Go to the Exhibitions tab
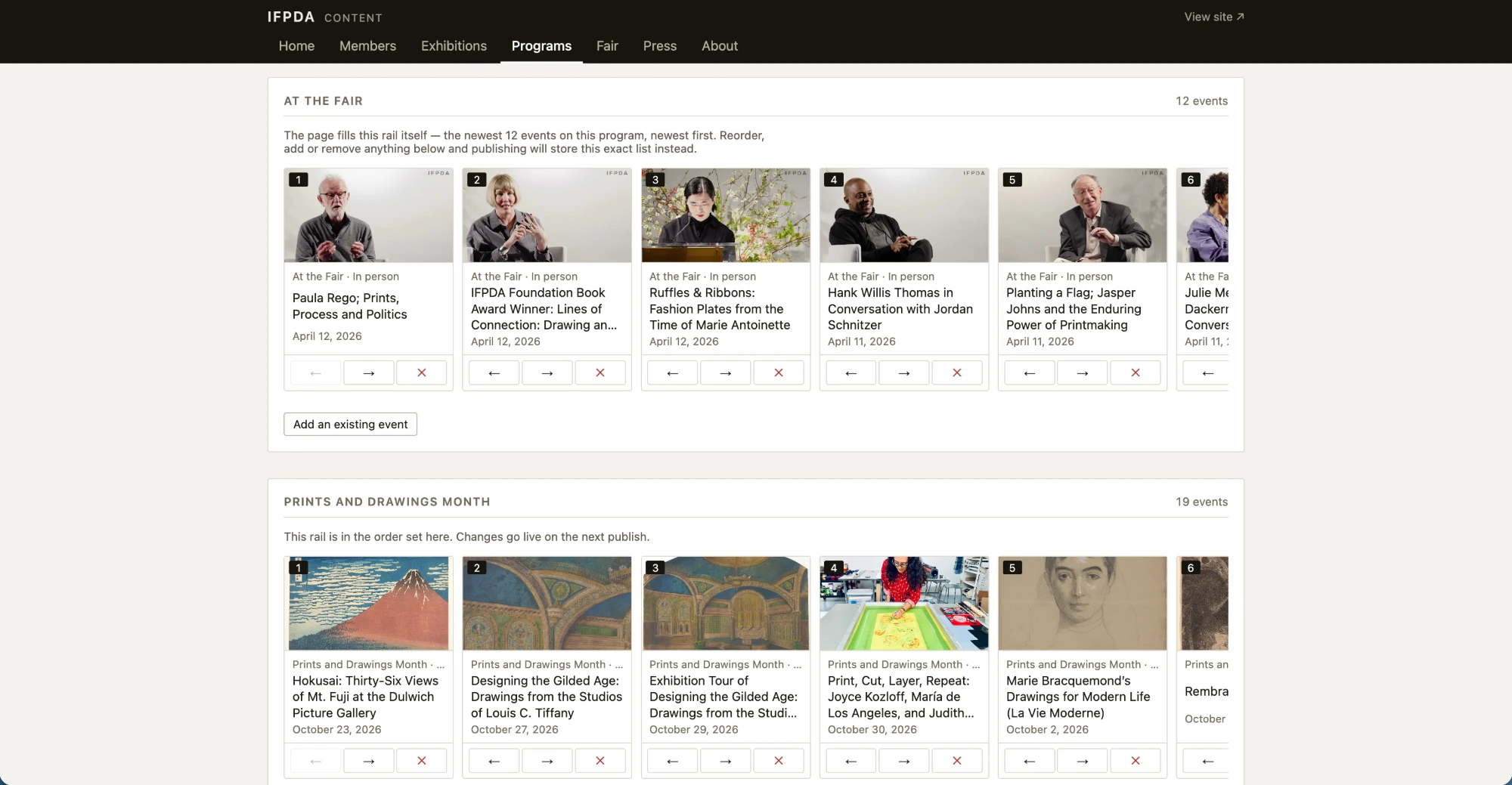This screenshot has width=1512, height=785. 454,46
